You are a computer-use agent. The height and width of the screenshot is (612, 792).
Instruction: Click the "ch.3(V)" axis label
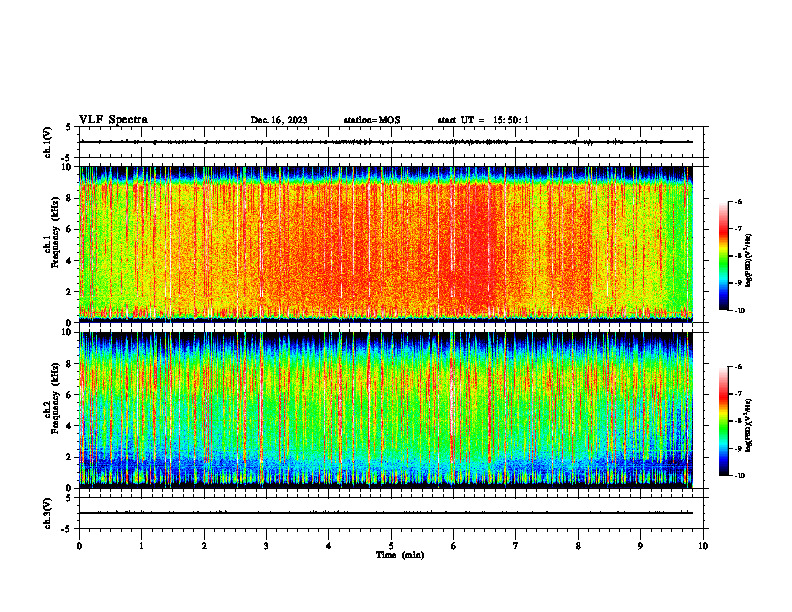click(x=48, y=513)
